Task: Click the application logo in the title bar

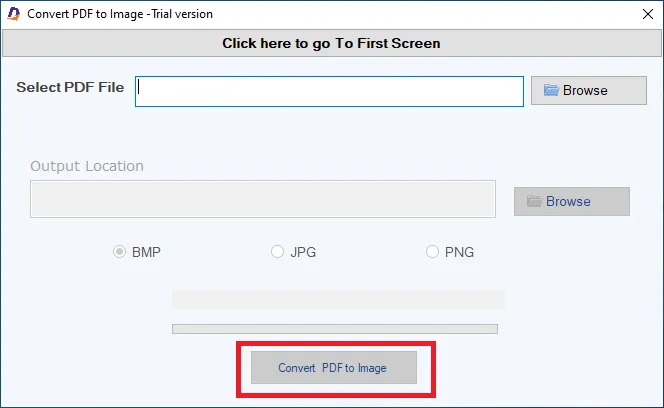Action: (14, 14)
